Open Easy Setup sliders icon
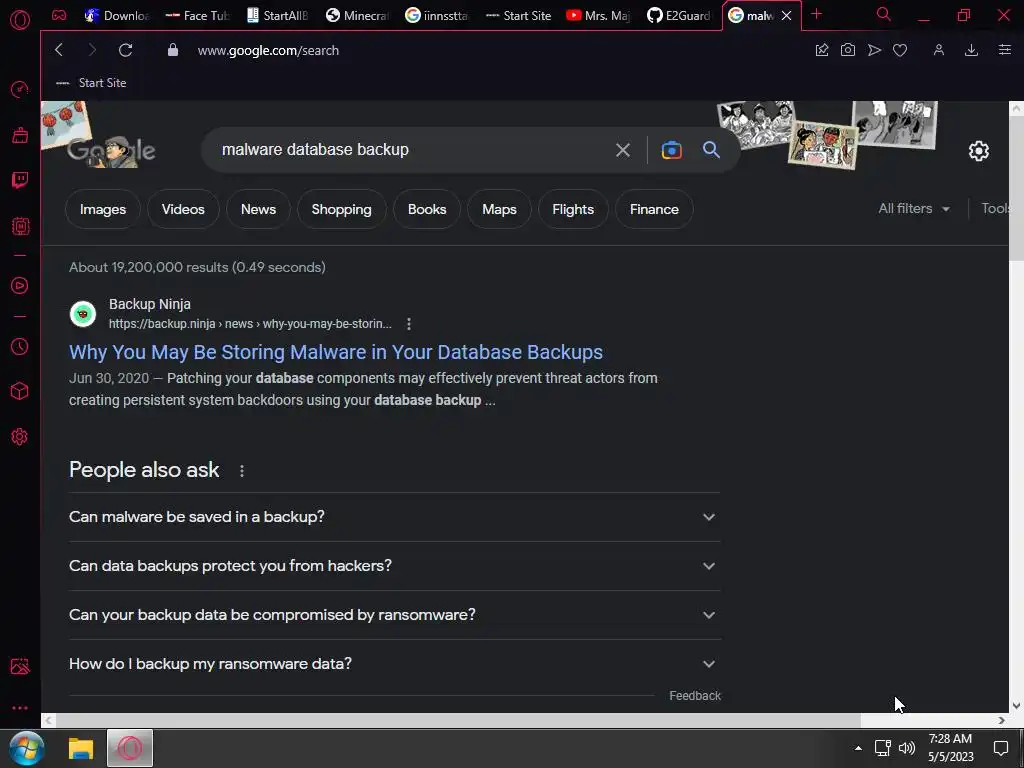Image resolution: width=1024 pixels, height=768 pixels. (x=1004, y=50)
